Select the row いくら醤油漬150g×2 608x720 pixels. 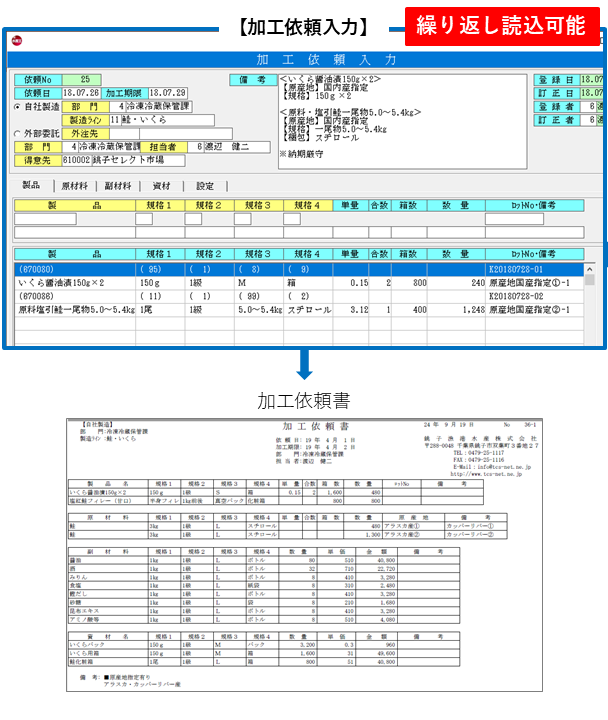pos(298,283)
